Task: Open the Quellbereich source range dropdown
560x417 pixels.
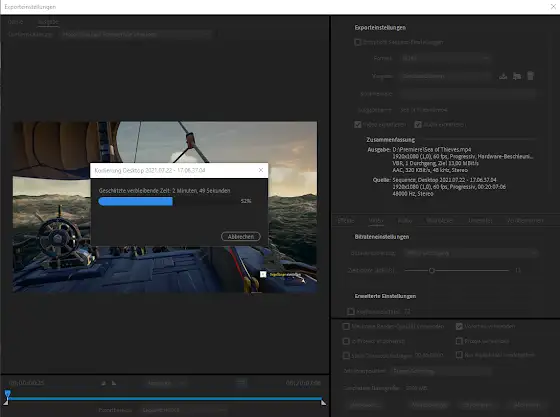Action: pos(184,410)
